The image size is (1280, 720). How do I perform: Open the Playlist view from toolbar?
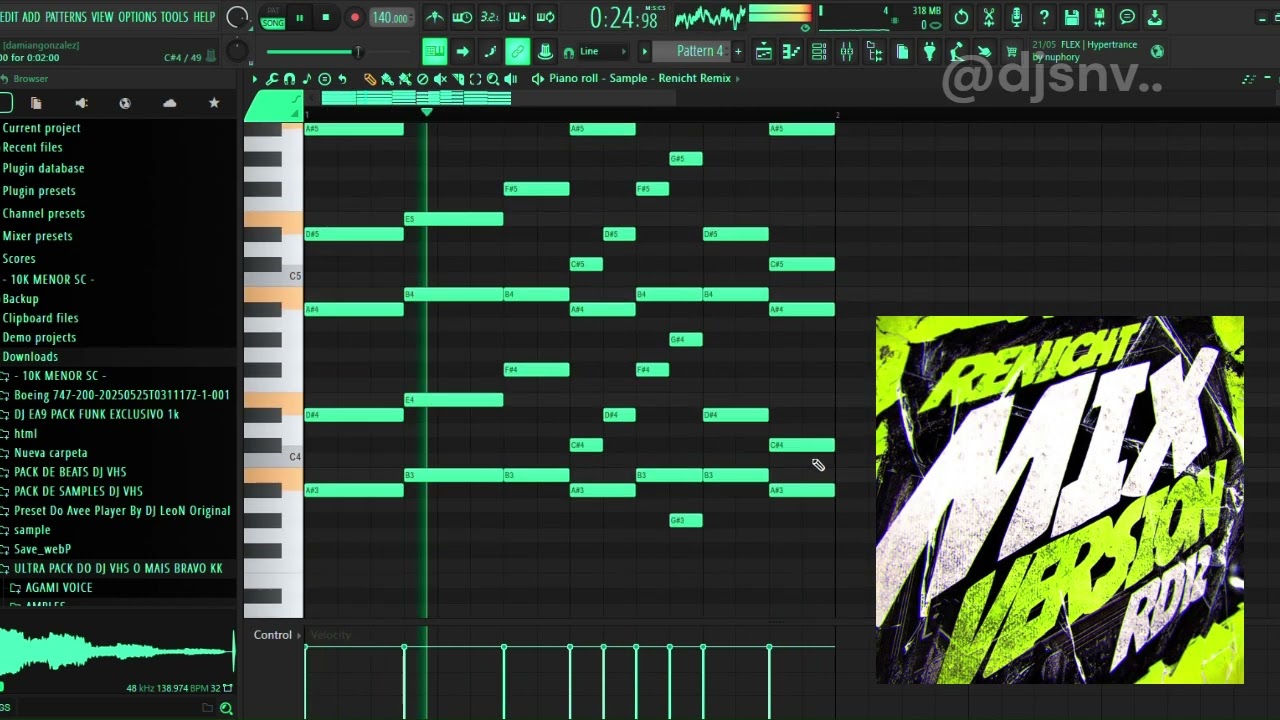(763, 52)
